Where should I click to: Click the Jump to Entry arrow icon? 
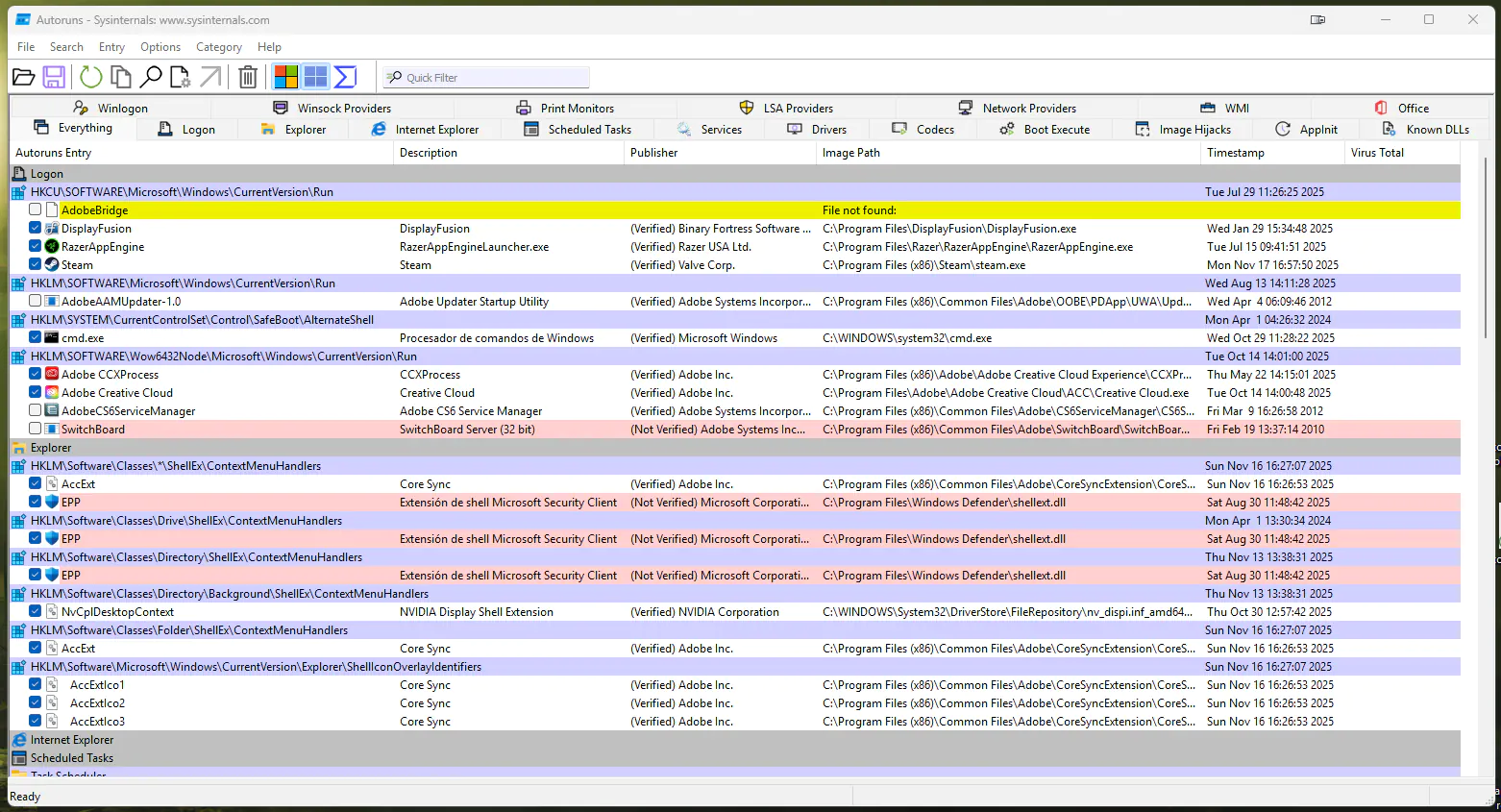[x=210, y=78]
